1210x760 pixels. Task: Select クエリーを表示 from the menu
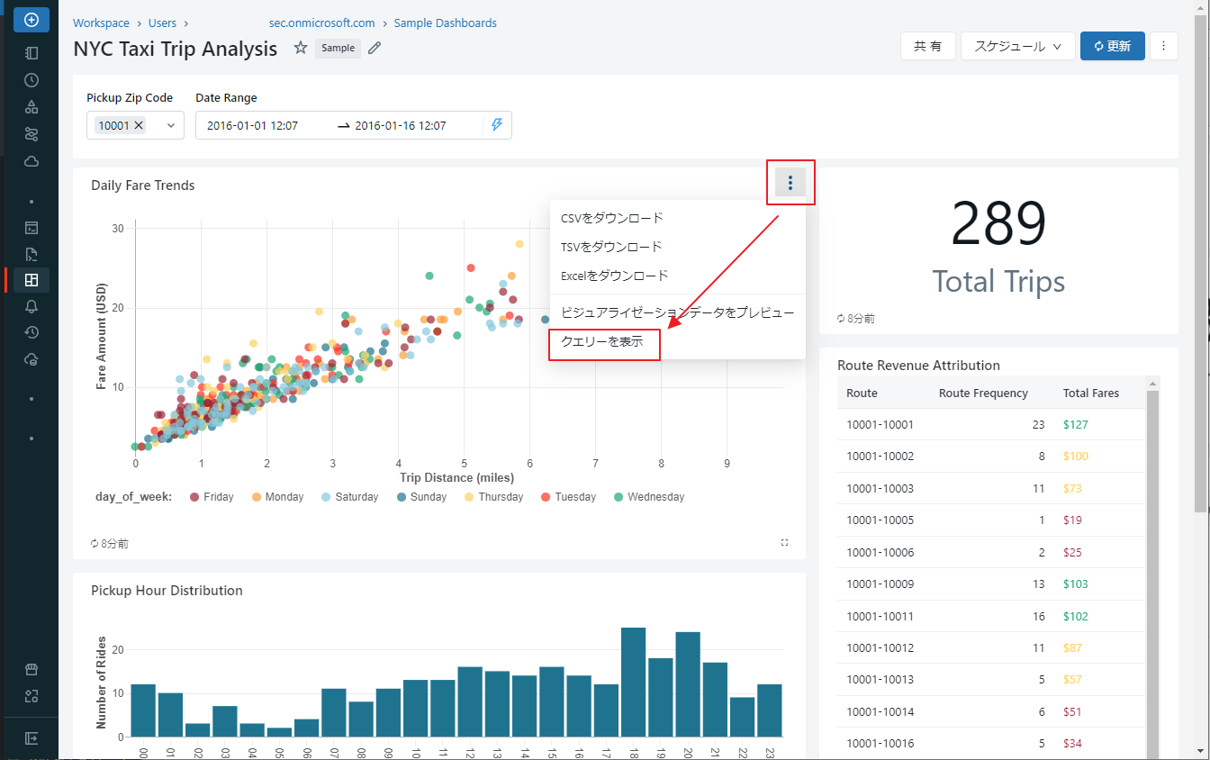pyautogui.click(x=602, y=342)
